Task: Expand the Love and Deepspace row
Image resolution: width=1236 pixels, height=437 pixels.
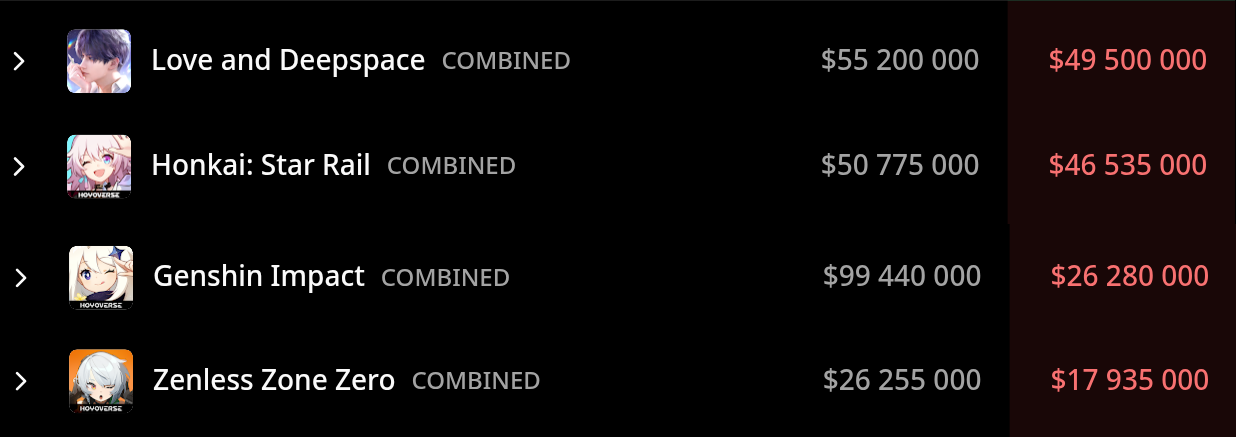Action: point(19,62)
